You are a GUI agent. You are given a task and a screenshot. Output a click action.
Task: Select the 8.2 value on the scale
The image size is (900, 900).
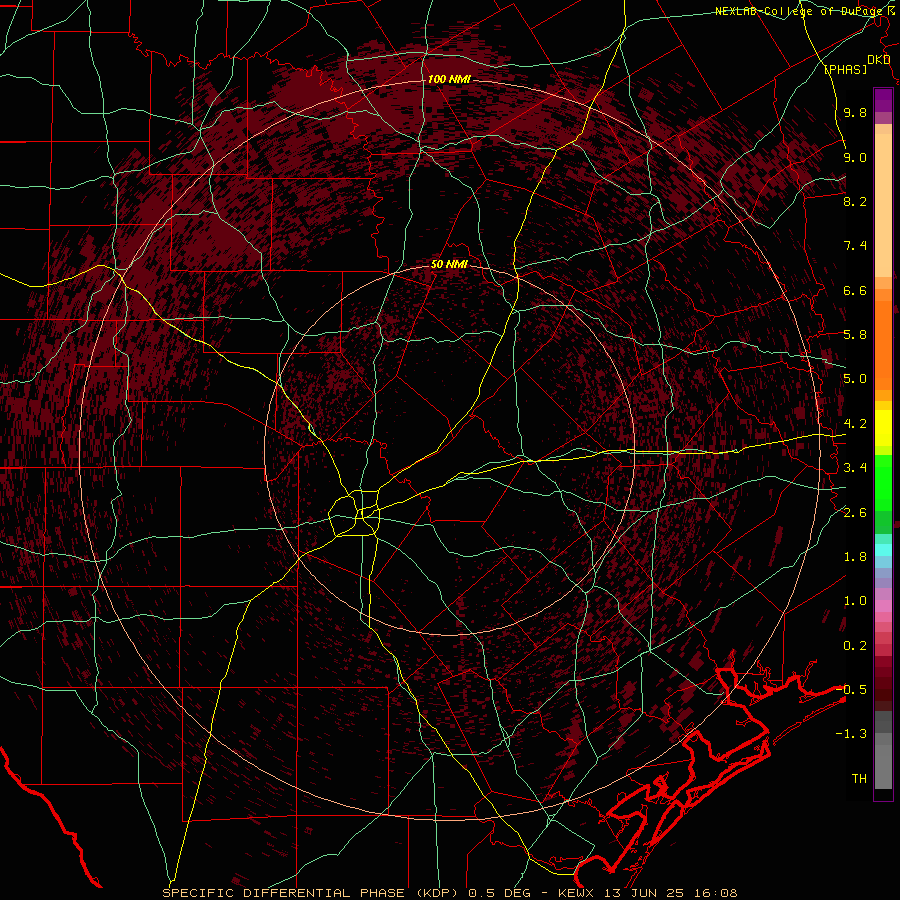coord(855,201)
